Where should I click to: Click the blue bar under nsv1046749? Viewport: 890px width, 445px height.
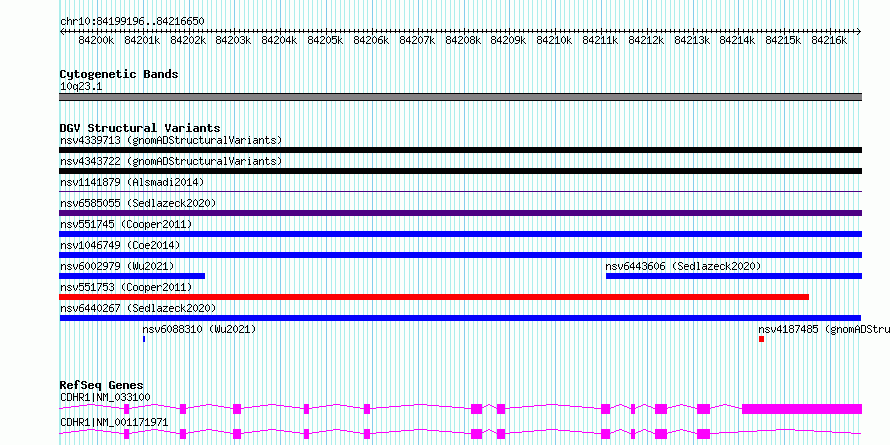(x=460, y=255)
